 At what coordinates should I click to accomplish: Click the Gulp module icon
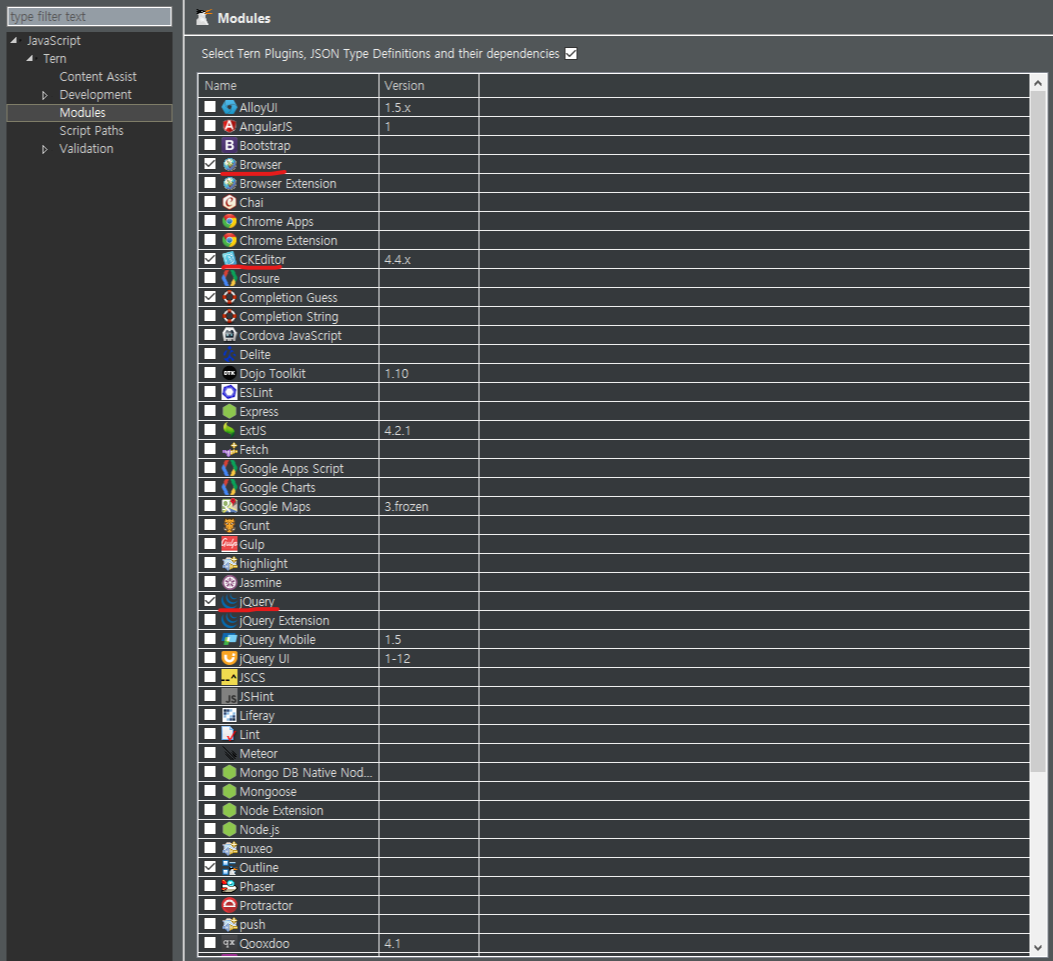point(229,544)
